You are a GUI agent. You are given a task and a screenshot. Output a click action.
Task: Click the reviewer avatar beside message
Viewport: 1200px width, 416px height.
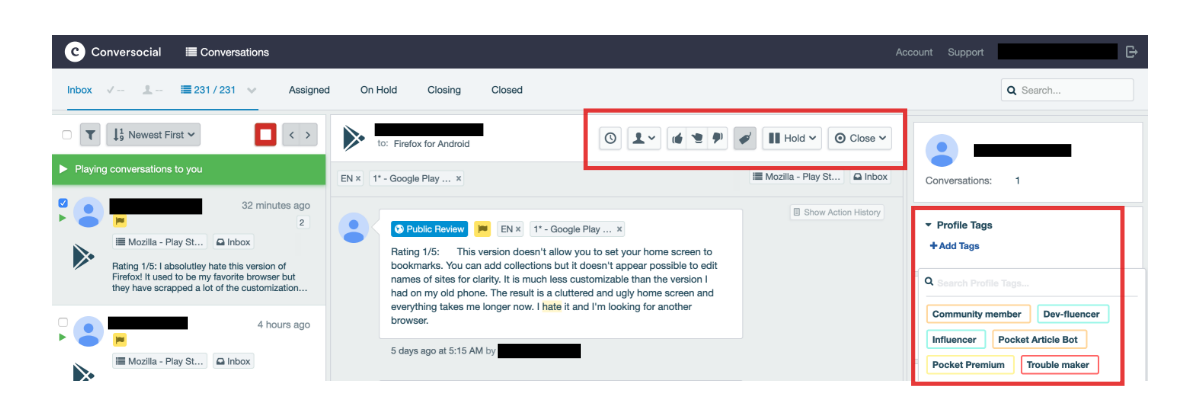pyautogui.click(x=354, y=228)
